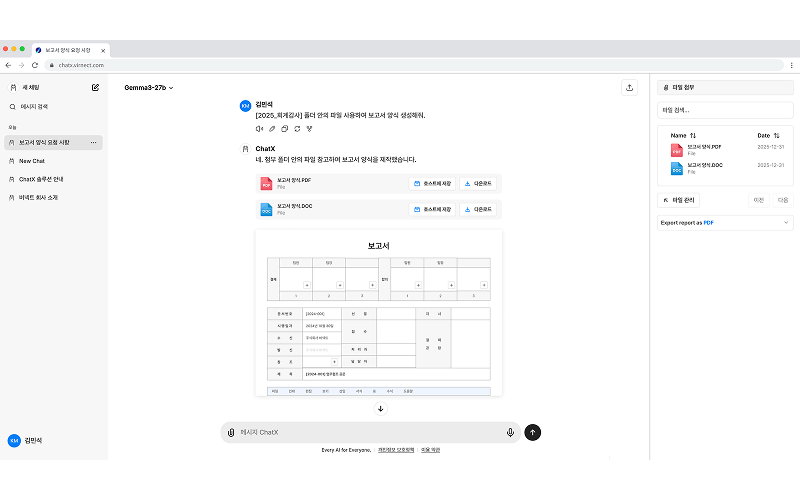Click the read-aloud speaker icon under user message

pos(259,128)
